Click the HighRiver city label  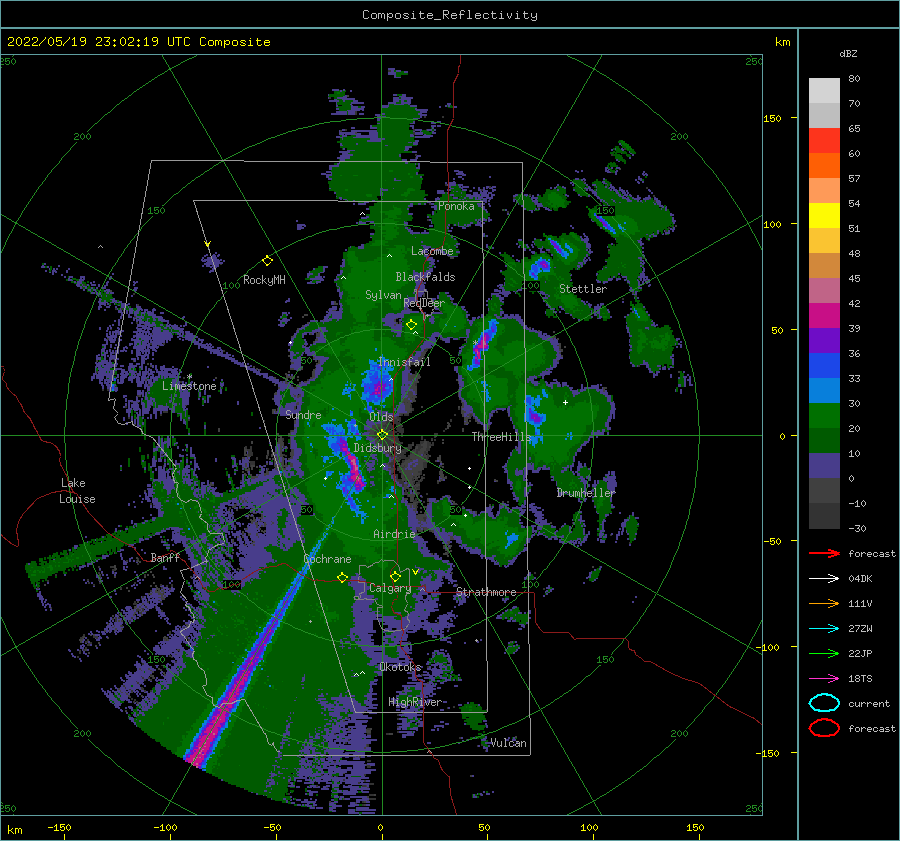415,702
